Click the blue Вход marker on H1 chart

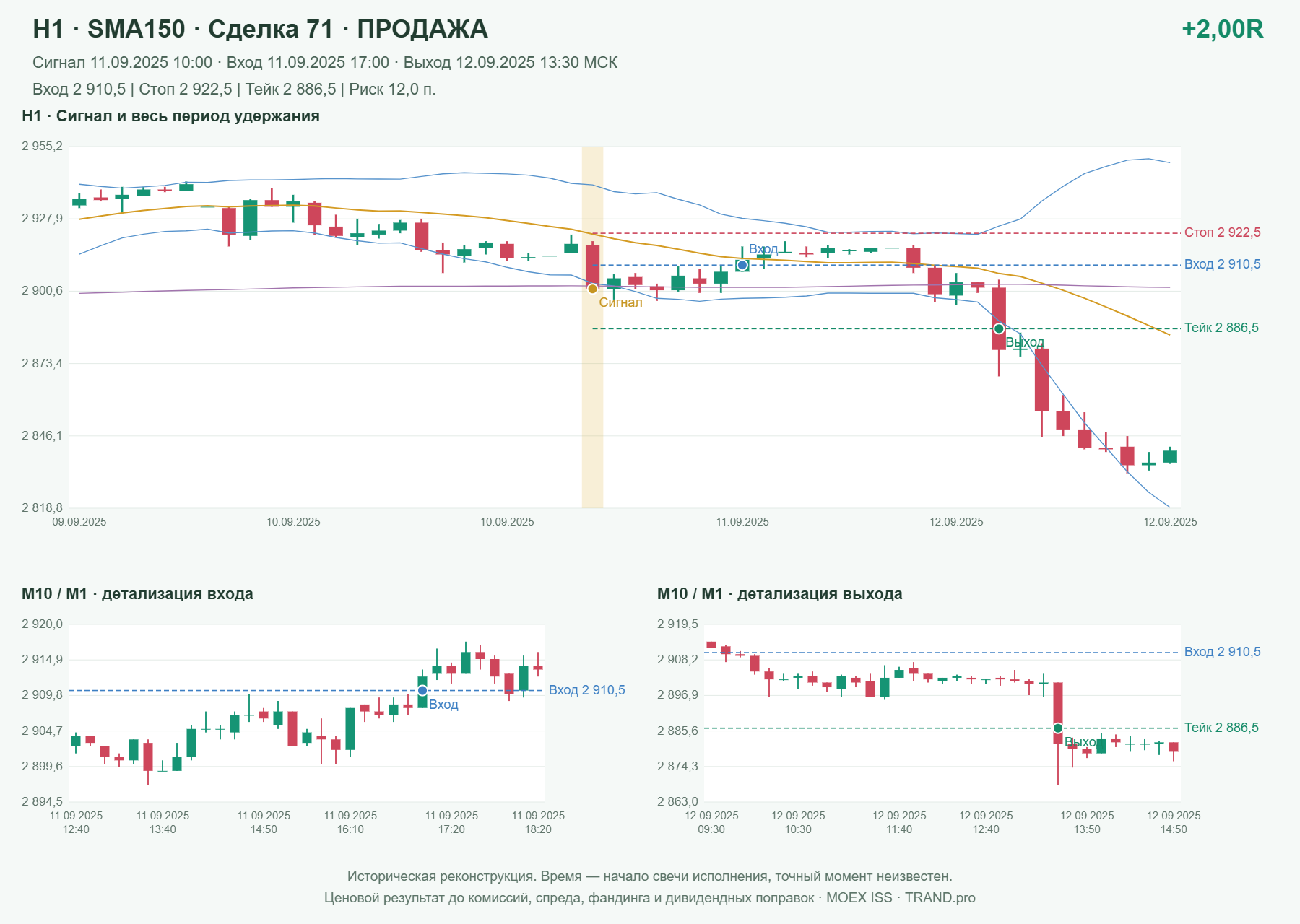(742, 265)
